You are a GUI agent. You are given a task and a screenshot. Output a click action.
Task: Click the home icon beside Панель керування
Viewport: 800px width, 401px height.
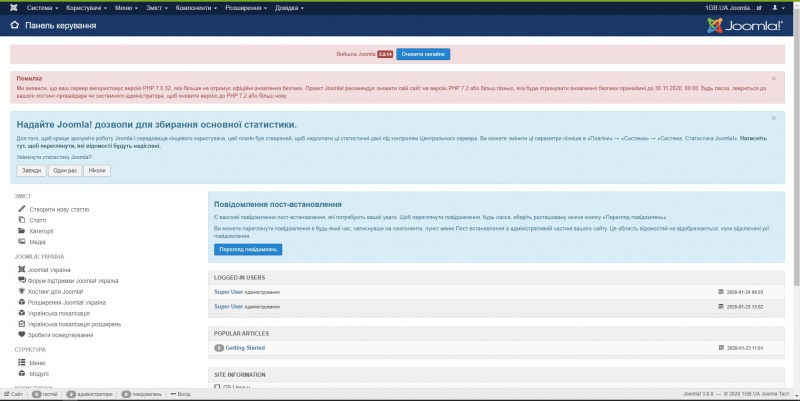(x=15, y=25)
